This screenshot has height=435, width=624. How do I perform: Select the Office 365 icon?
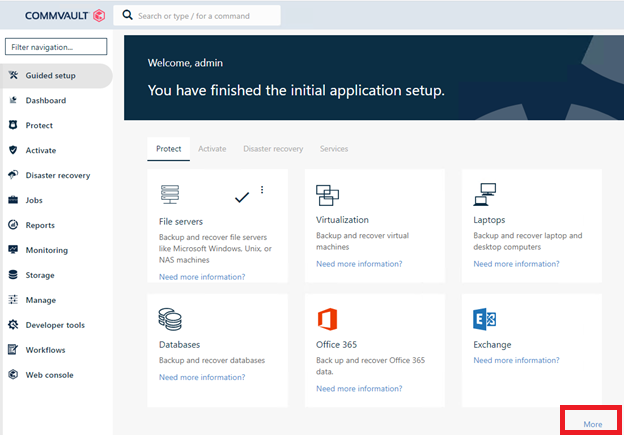point(327,320)
